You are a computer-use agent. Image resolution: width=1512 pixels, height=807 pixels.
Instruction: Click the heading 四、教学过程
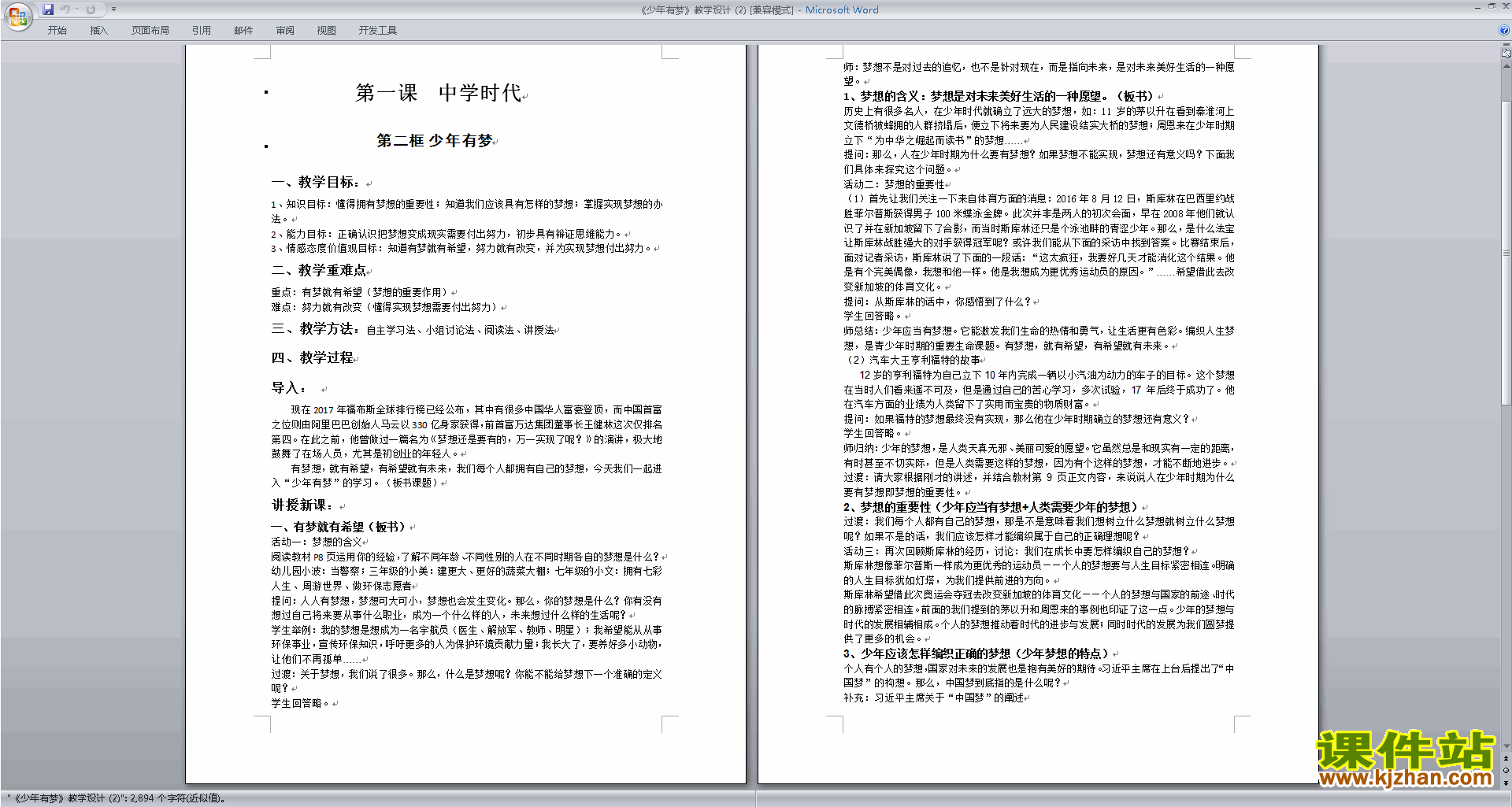(313, 358)
